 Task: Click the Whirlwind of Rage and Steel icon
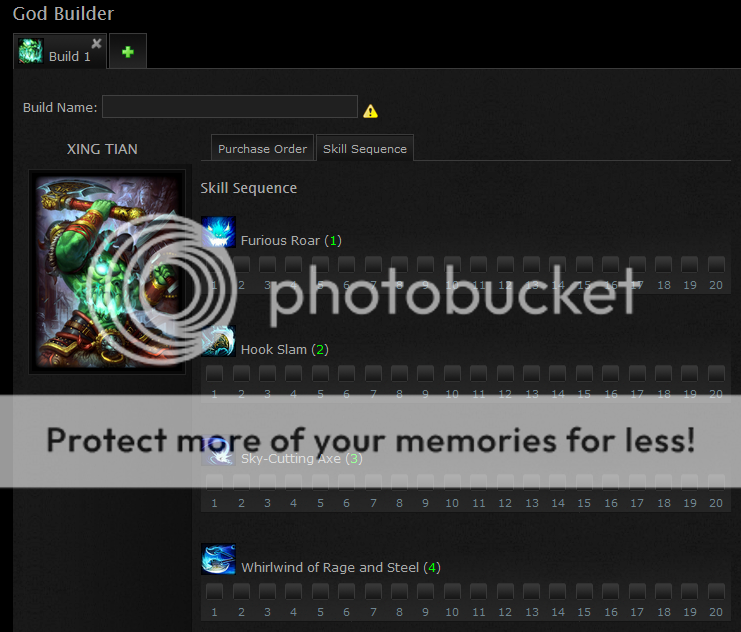[x=218, y=559]
